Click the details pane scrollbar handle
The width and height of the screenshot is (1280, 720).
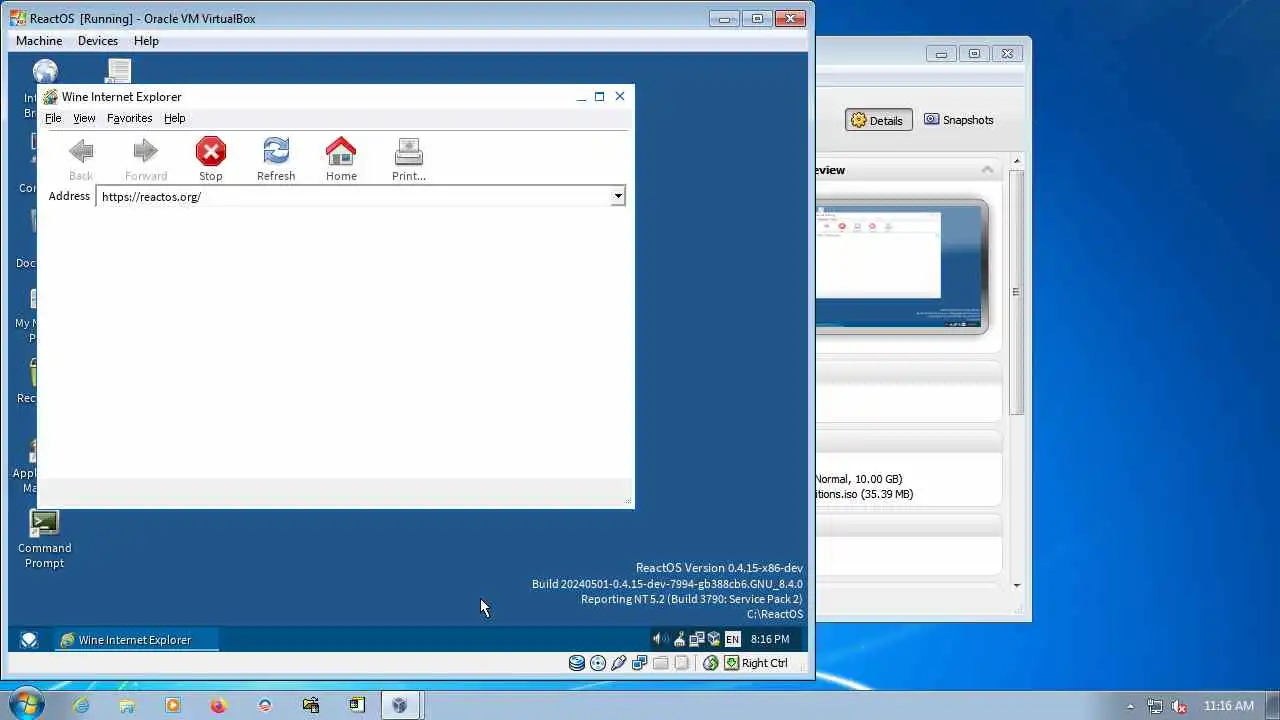[1017, 292]
